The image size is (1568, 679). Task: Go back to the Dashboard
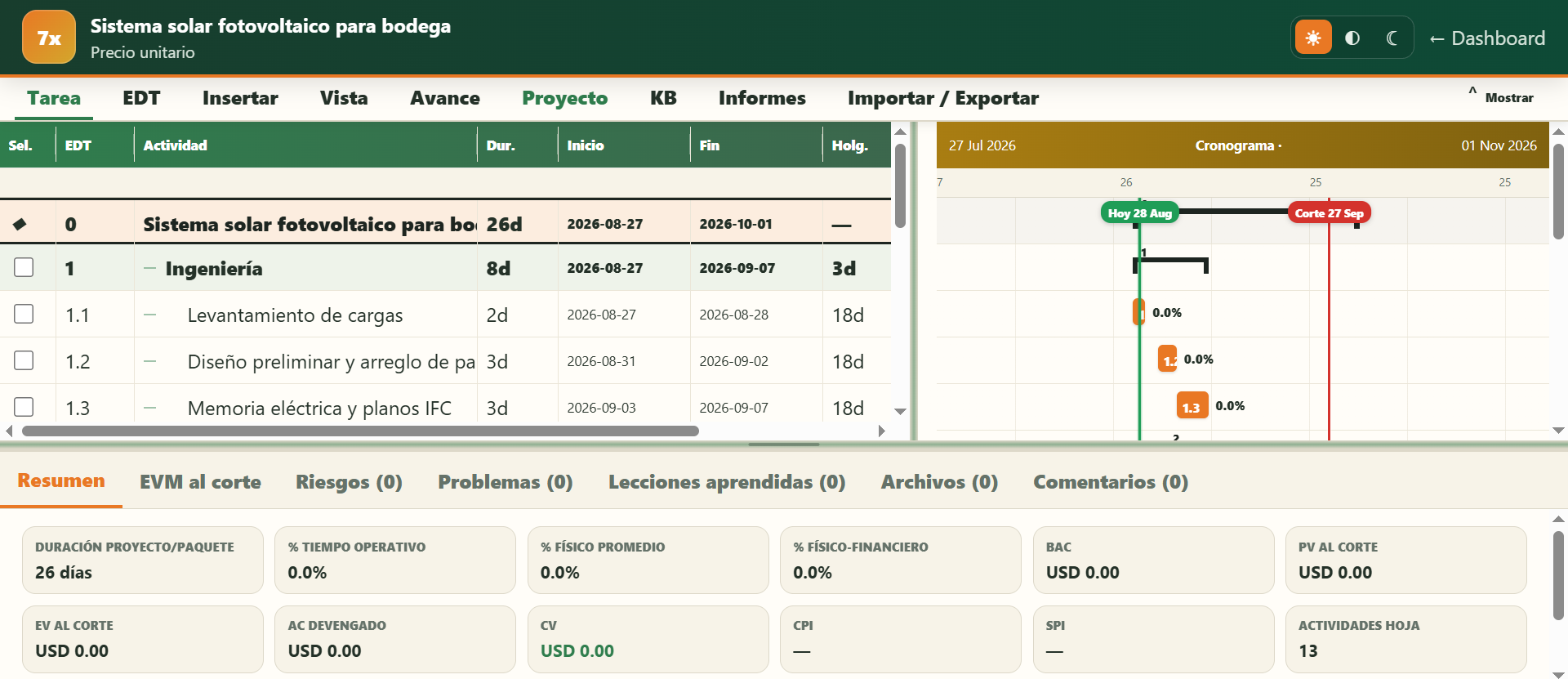1487,38
